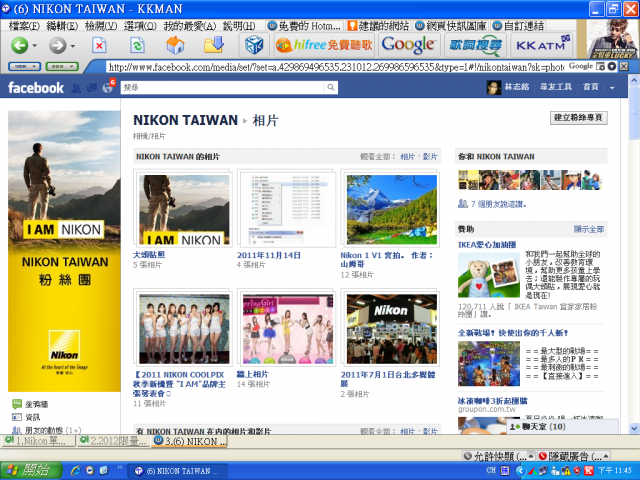The width and height of the screenshot is (640, 480).
Task: Click the album artist banner image
Action: coord(613,39)
